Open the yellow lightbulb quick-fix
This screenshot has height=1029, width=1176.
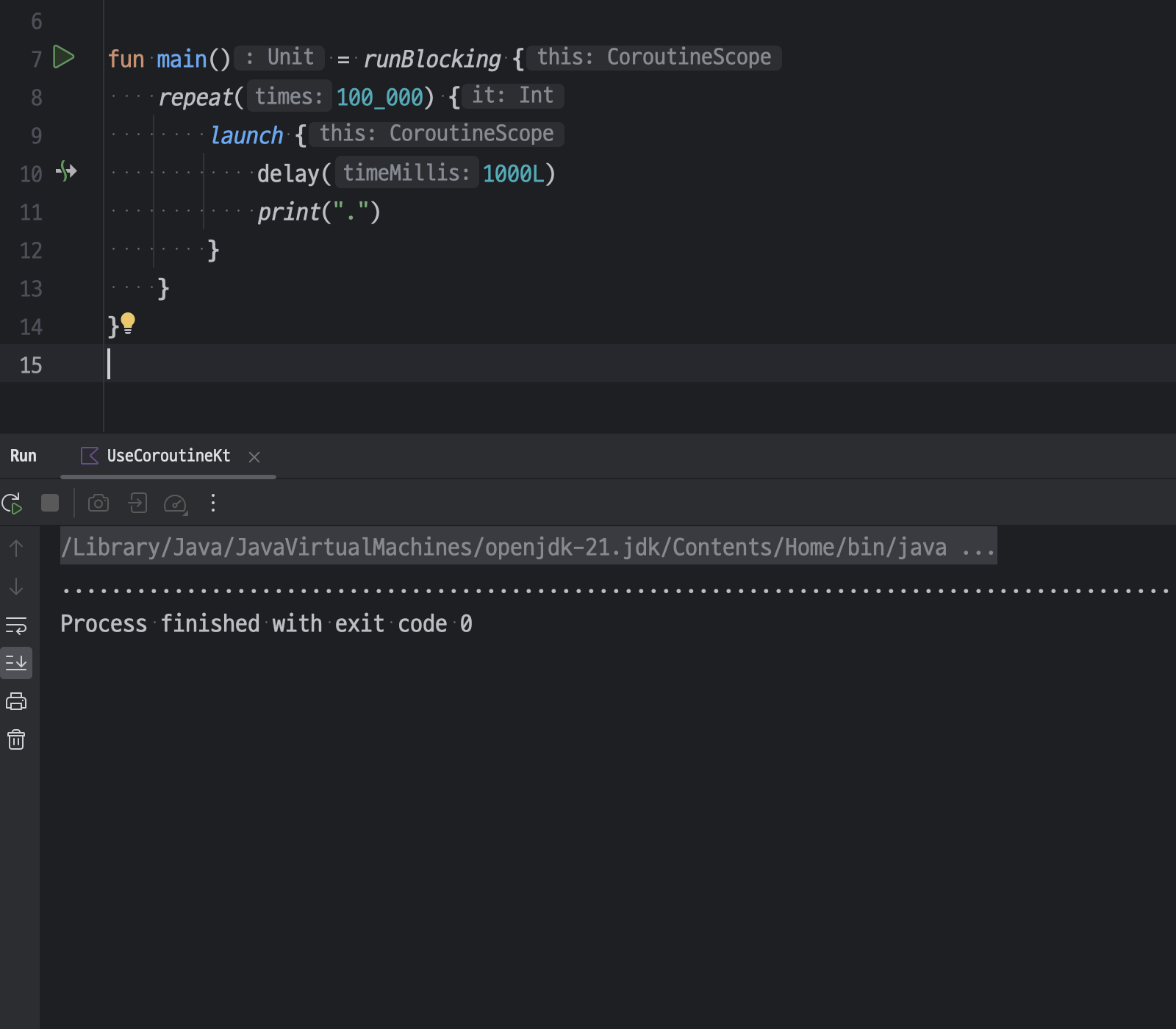(x=128, y=323)
